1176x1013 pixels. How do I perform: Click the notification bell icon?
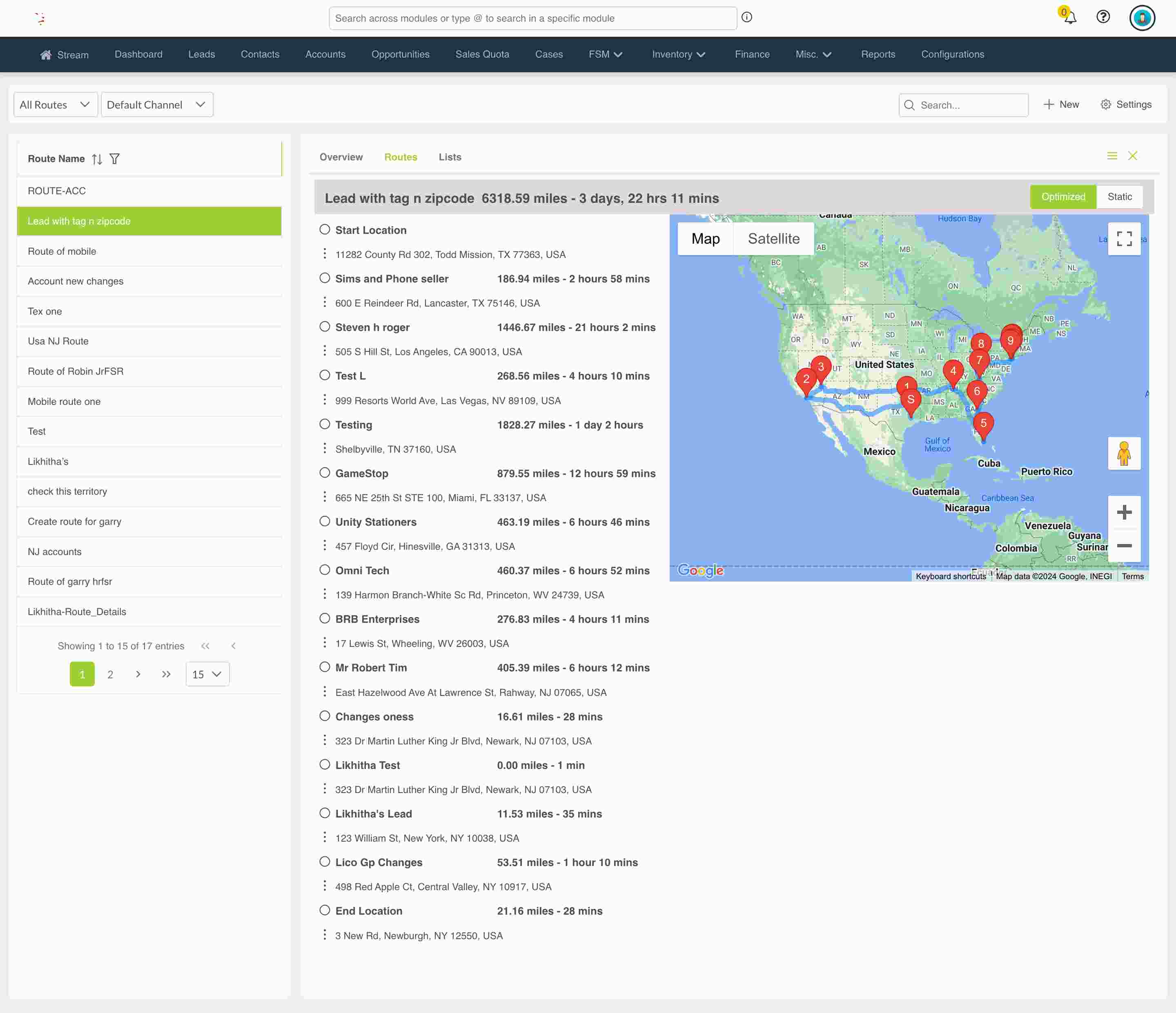pyautogui.click(x=1070, y=18)
